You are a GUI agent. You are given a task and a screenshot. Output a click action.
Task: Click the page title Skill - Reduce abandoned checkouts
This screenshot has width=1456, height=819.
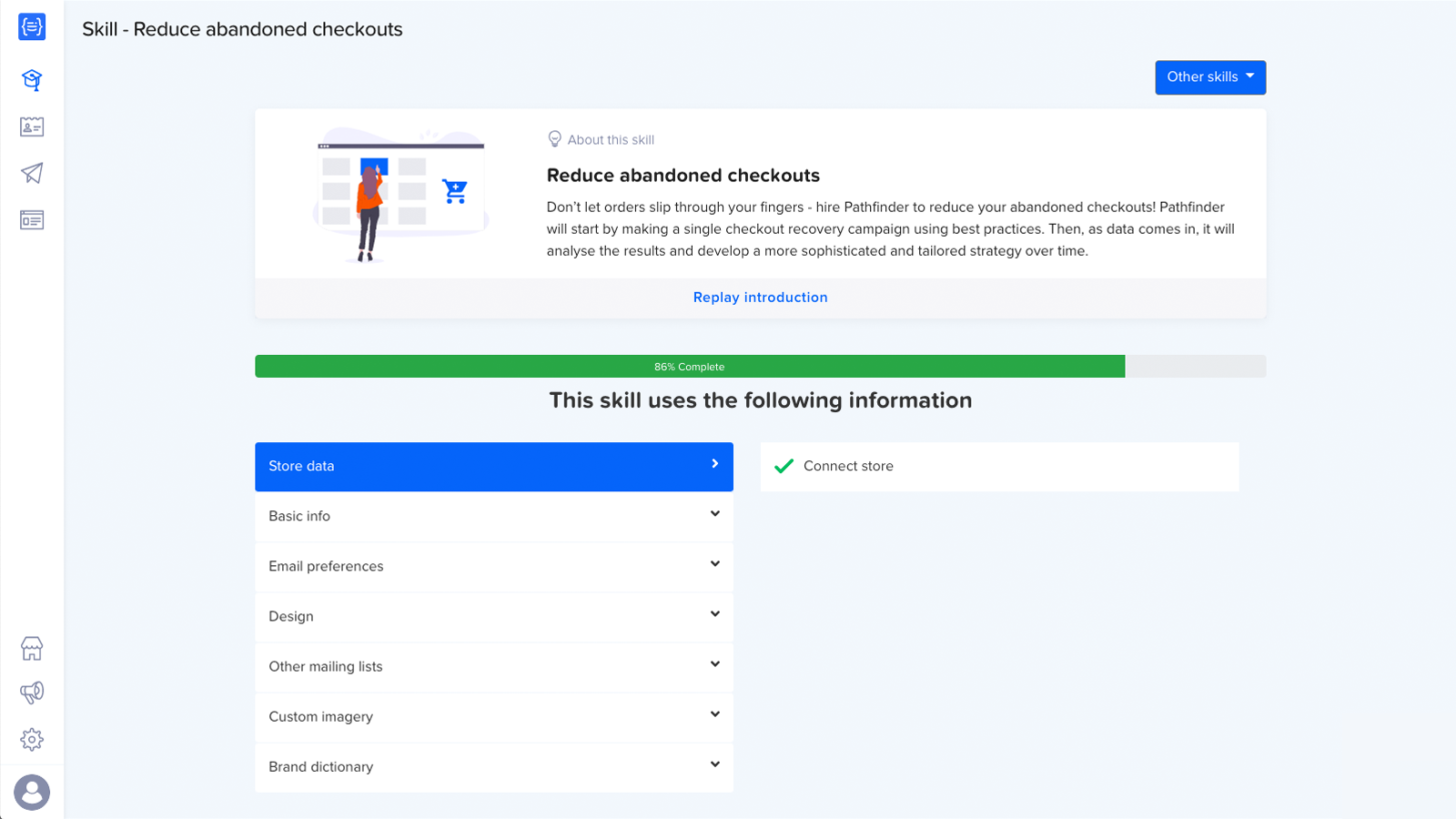[242, 29]
